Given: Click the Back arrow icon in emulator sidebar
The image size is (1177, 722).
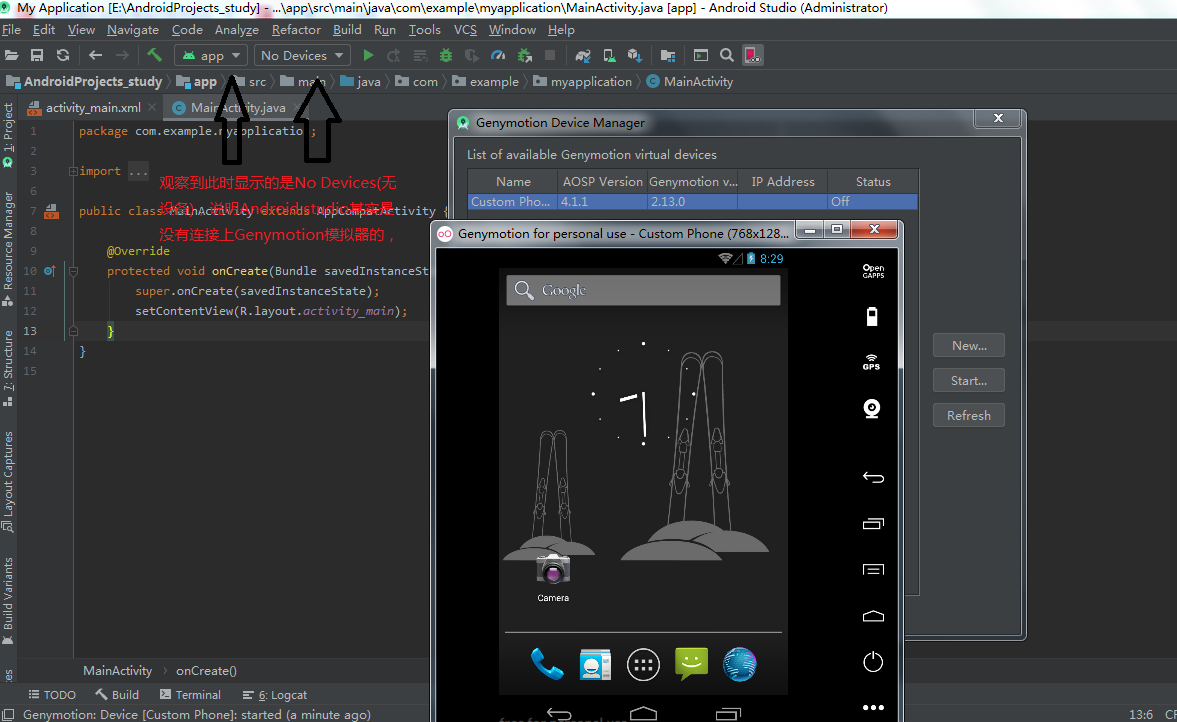Looking at the screenshot, I should click(873, 477).
